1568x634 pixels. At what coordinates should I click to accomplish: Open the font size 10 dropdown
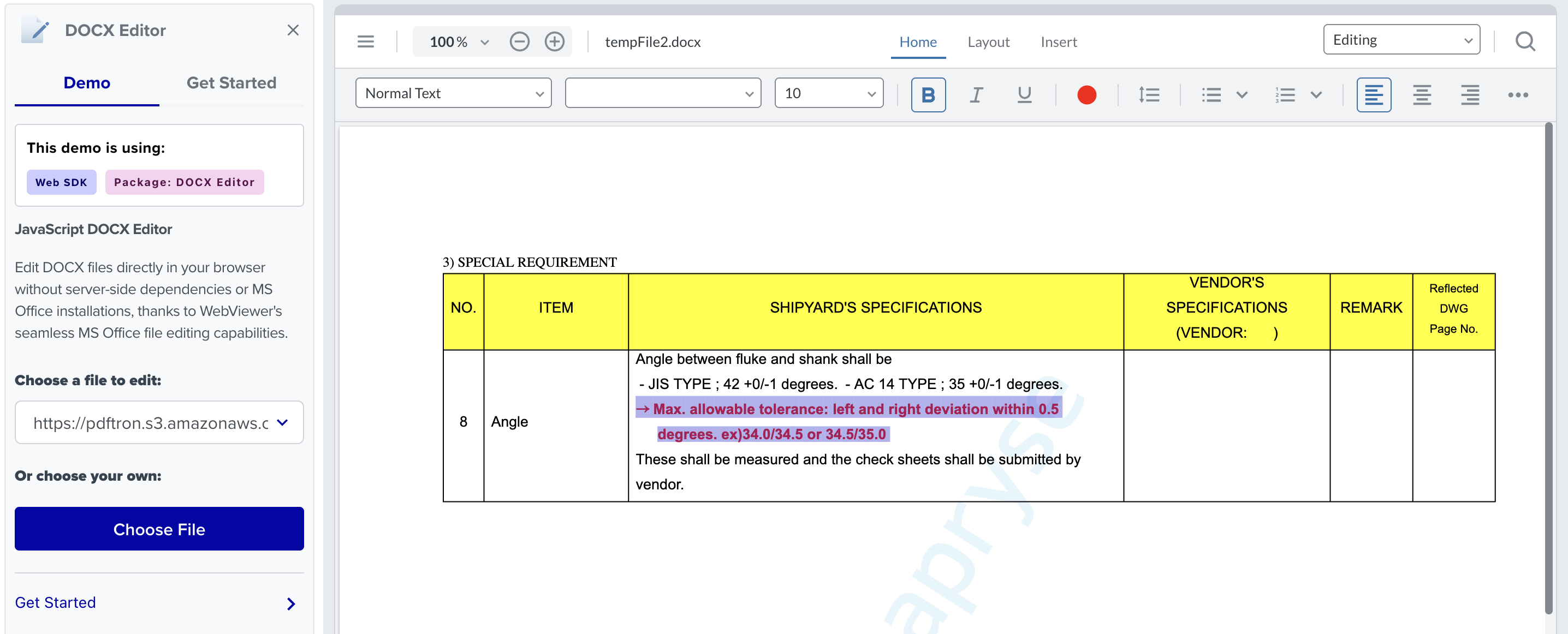[828, 93]
